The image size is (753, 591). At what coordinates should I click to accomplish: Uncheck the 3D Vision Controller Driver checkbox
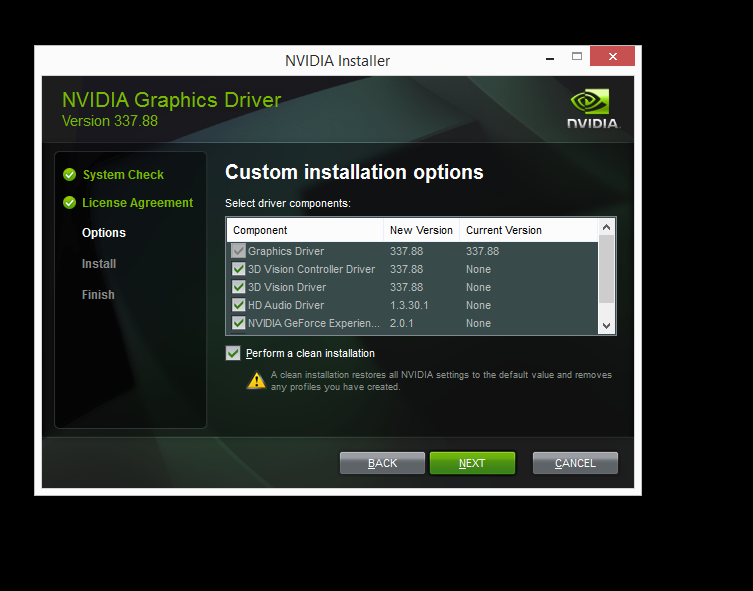click(x=238, y=269)
